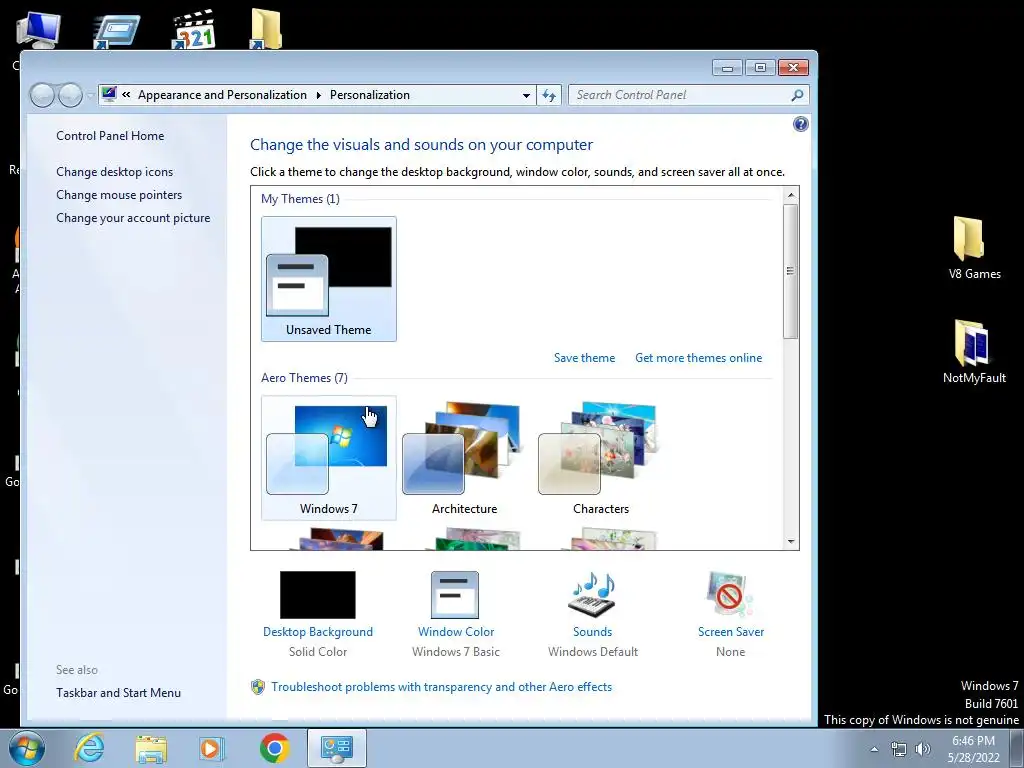The height and width of the screenshot is (768, 1024).
Task: Click the shield icon beside Troubleshoot link
Action: click(x=258, y=687)
